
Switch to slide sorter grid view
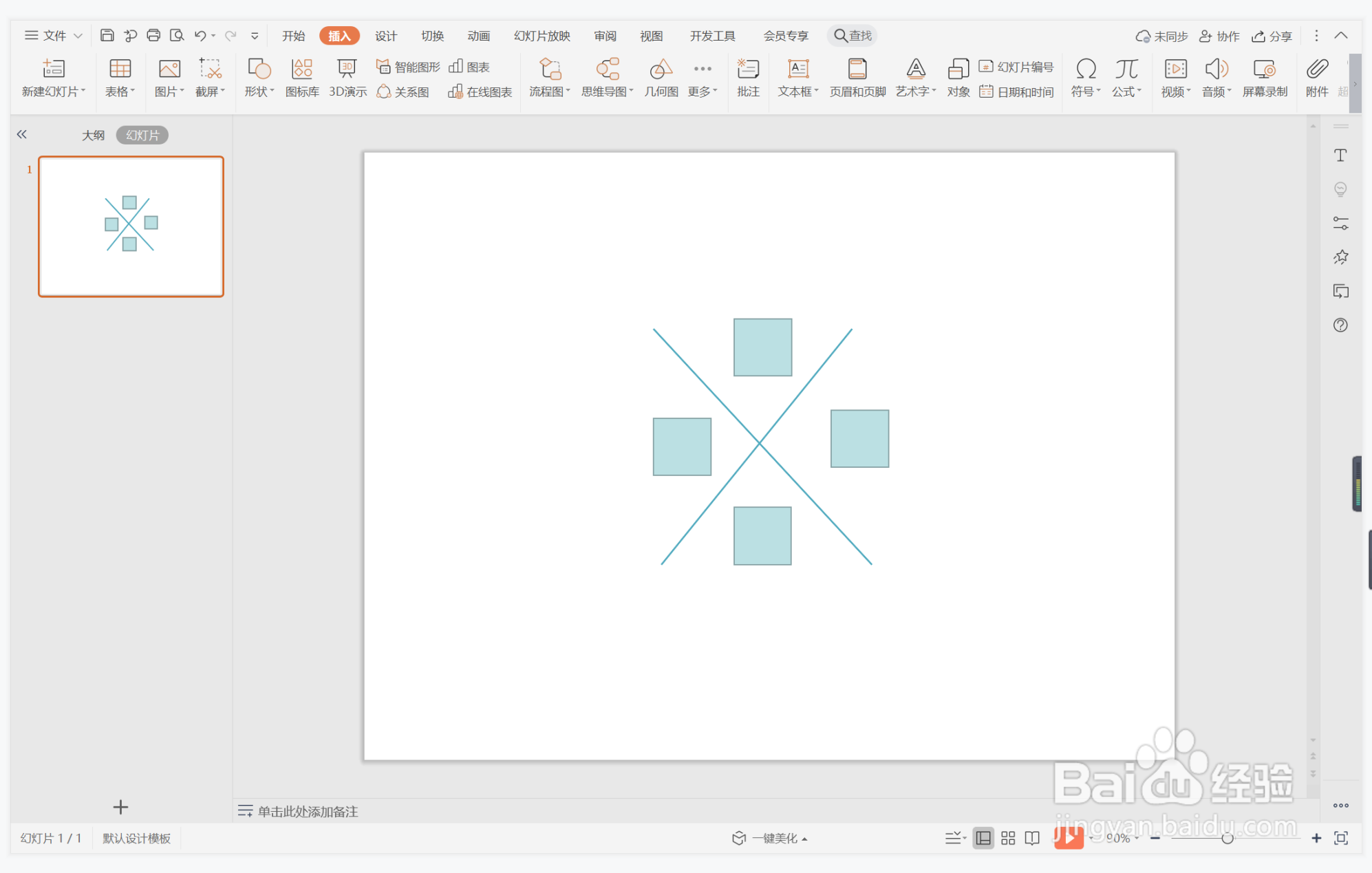1008,838
